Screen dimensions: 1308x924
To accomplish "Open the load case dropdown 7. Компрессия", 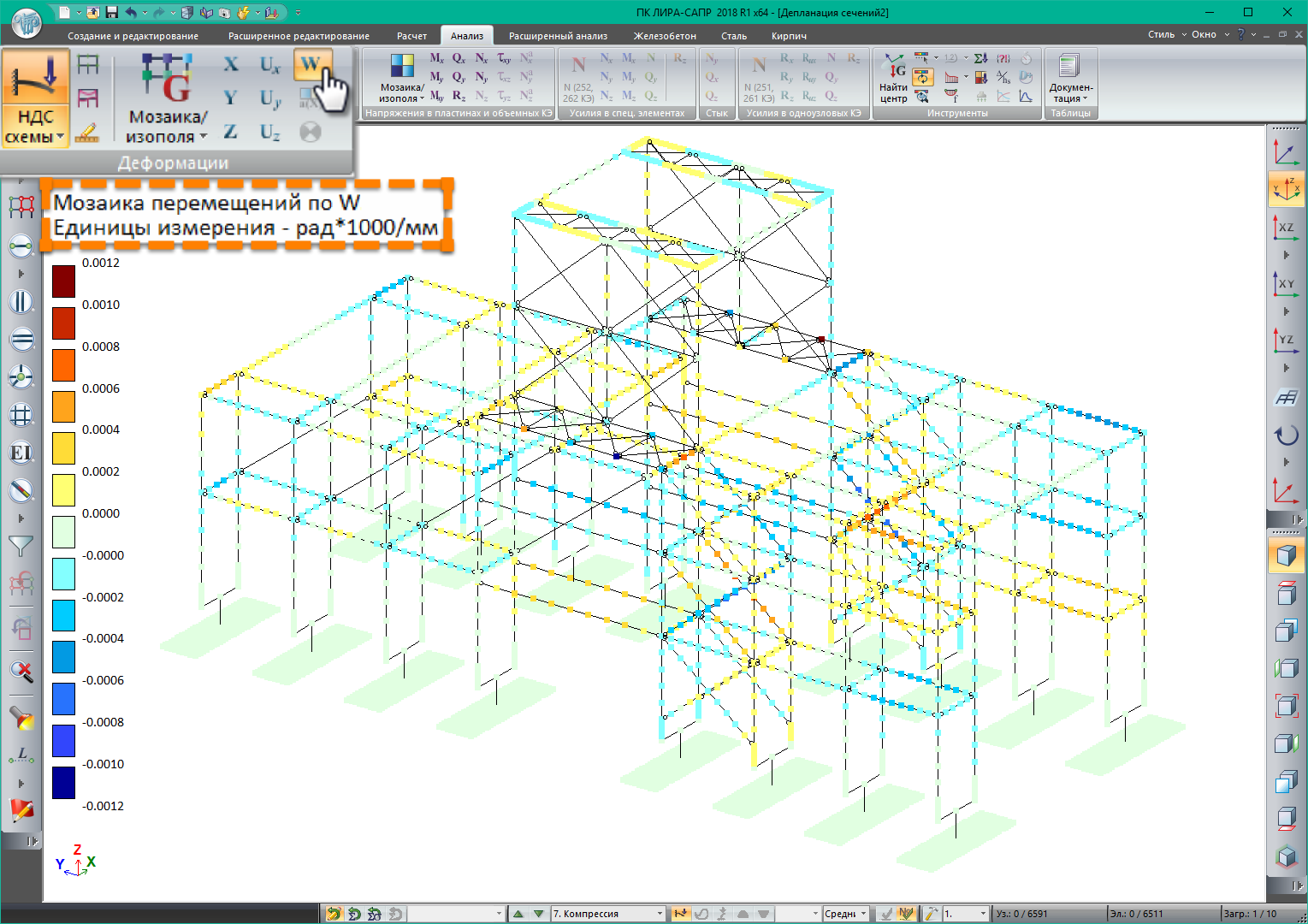I will (607, 914).
